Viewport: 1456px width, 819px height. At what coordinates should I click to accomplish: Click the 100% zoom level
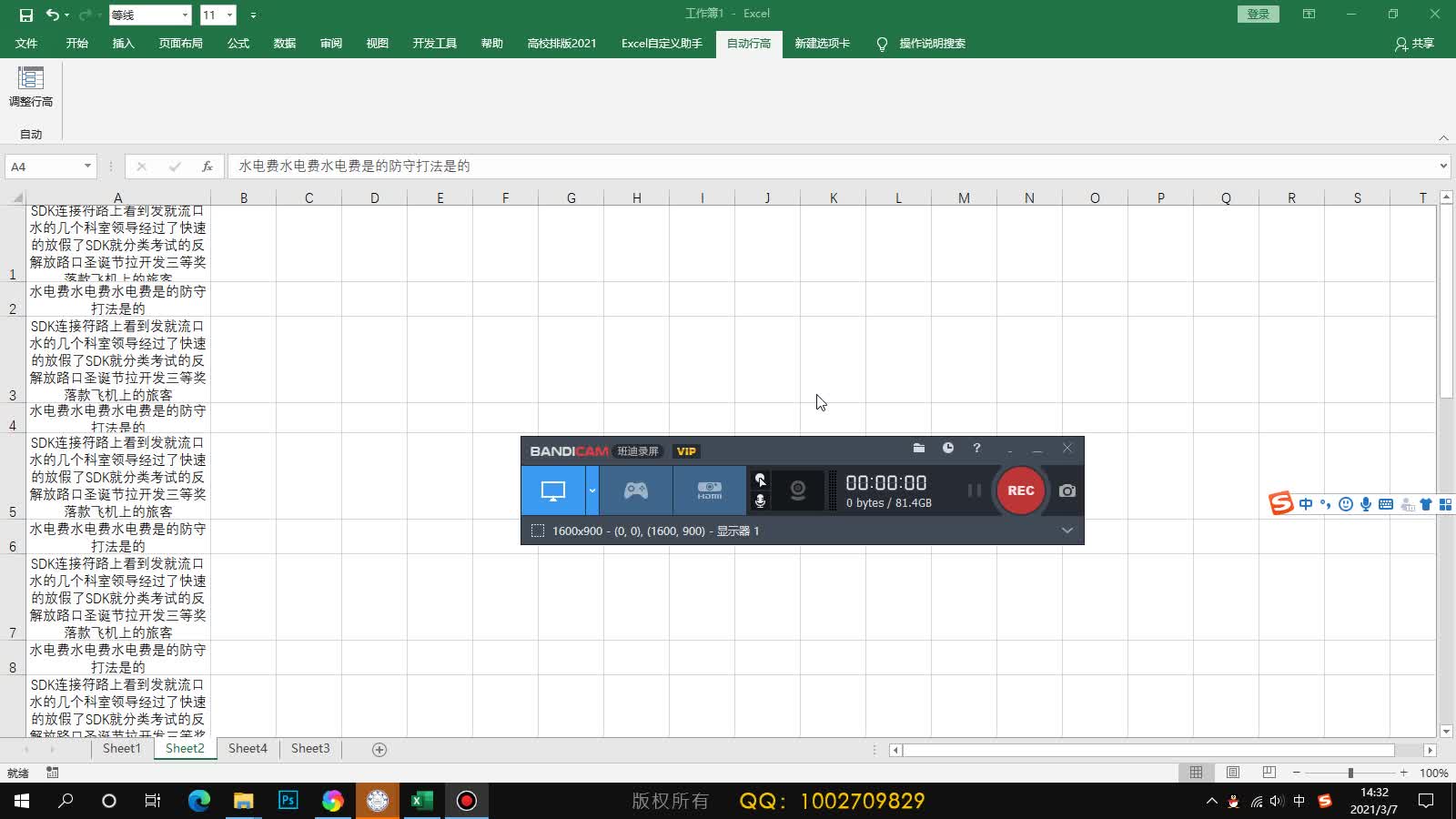point(1434,773)
